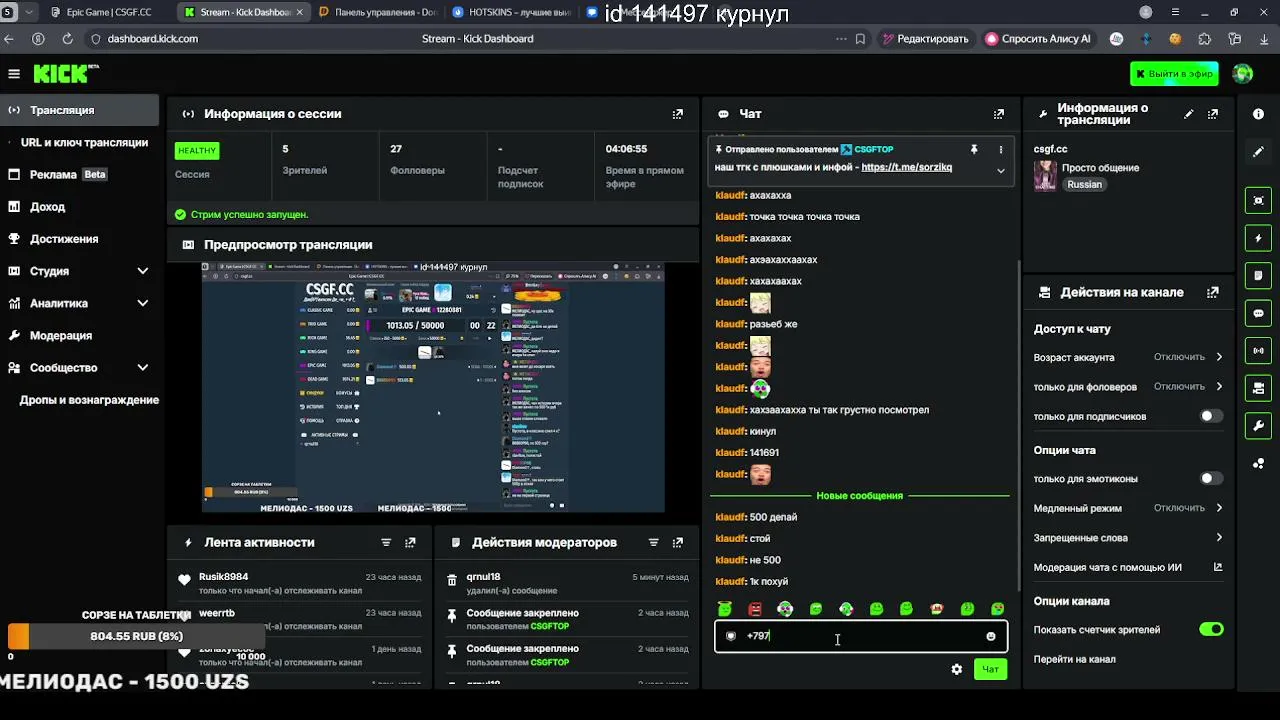Toggle chat widget in right rail
The image size is (1280, 720).
(1258, 313)
